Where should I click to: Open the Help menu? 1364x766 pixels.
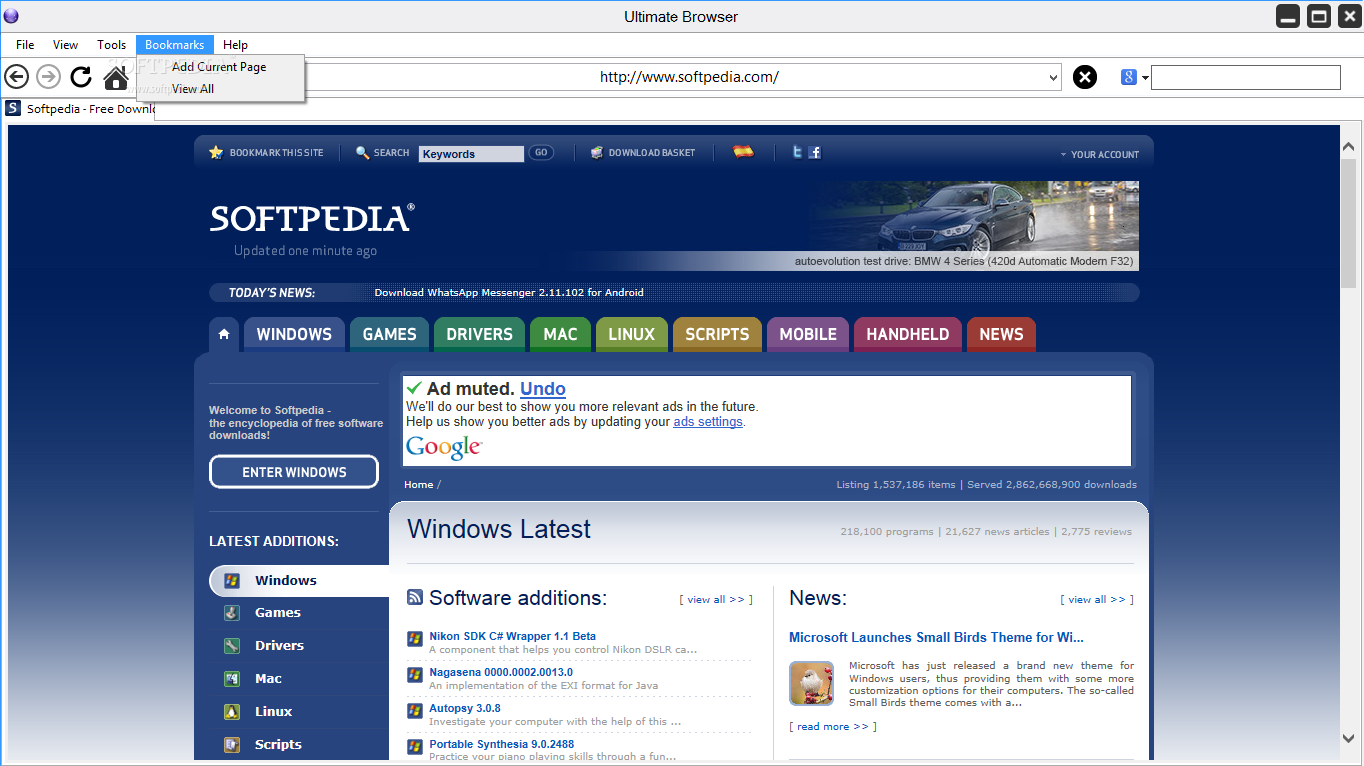point(235,45)
